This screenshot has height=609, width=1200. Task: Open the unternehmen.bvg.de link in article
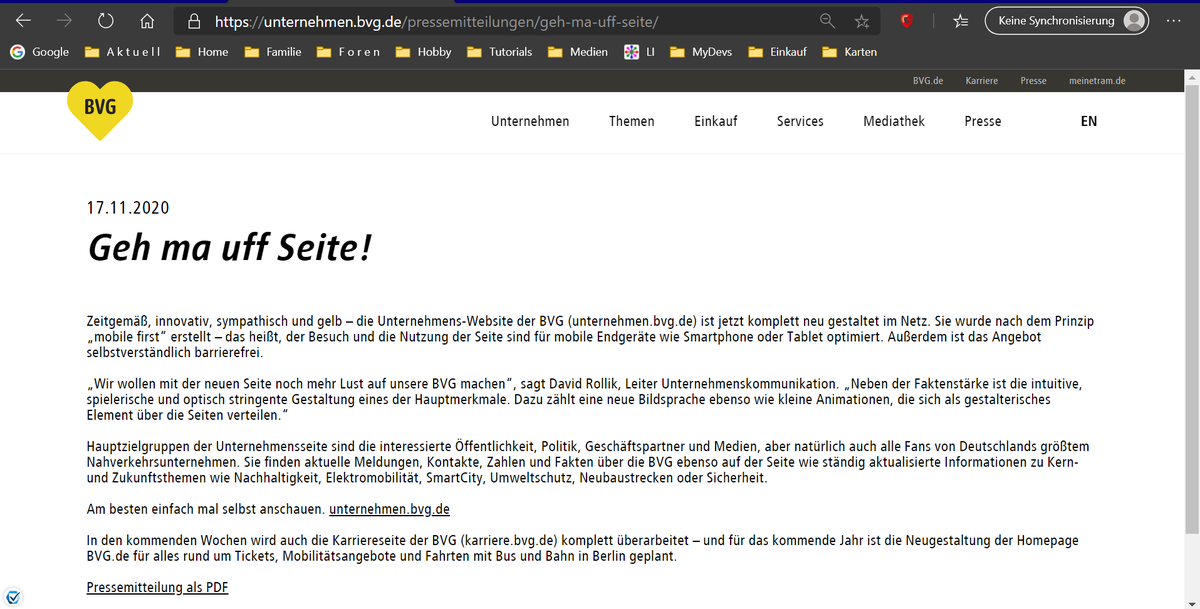[389, 509]
